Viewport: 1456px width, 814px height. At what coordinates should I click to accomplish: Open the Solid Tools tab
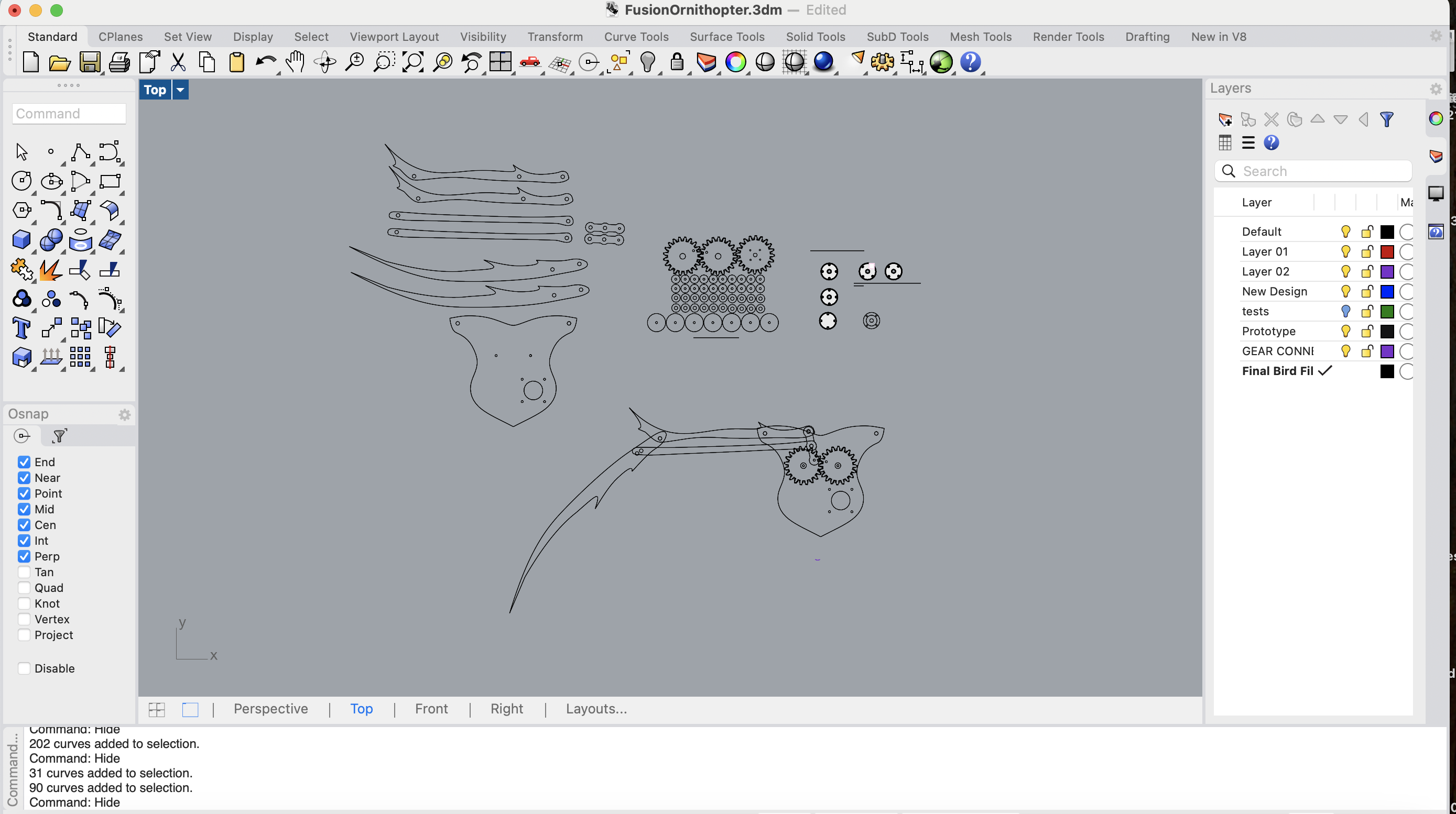coord(816,37)
